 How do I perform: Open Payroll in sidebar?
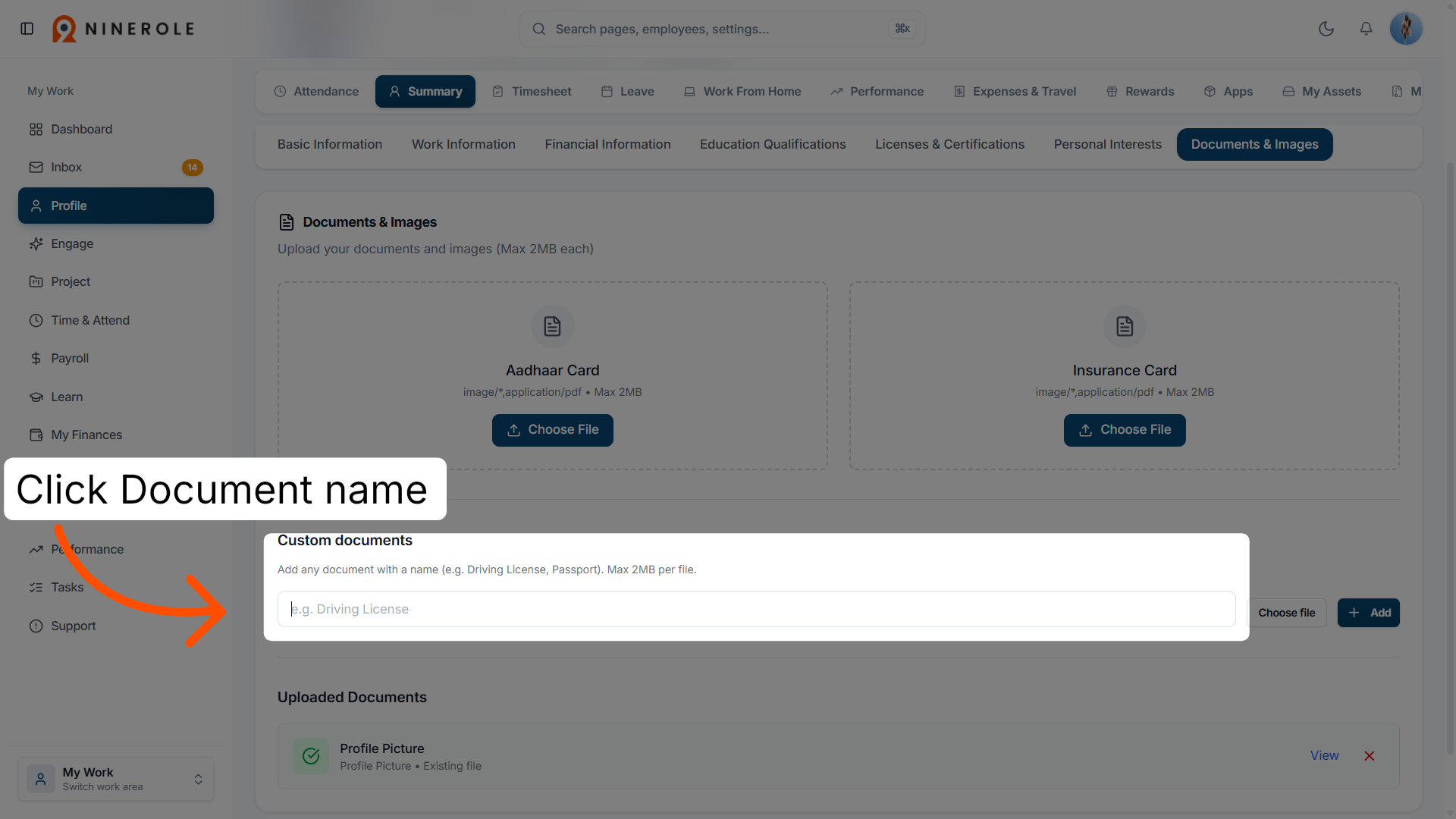[116, 358]
